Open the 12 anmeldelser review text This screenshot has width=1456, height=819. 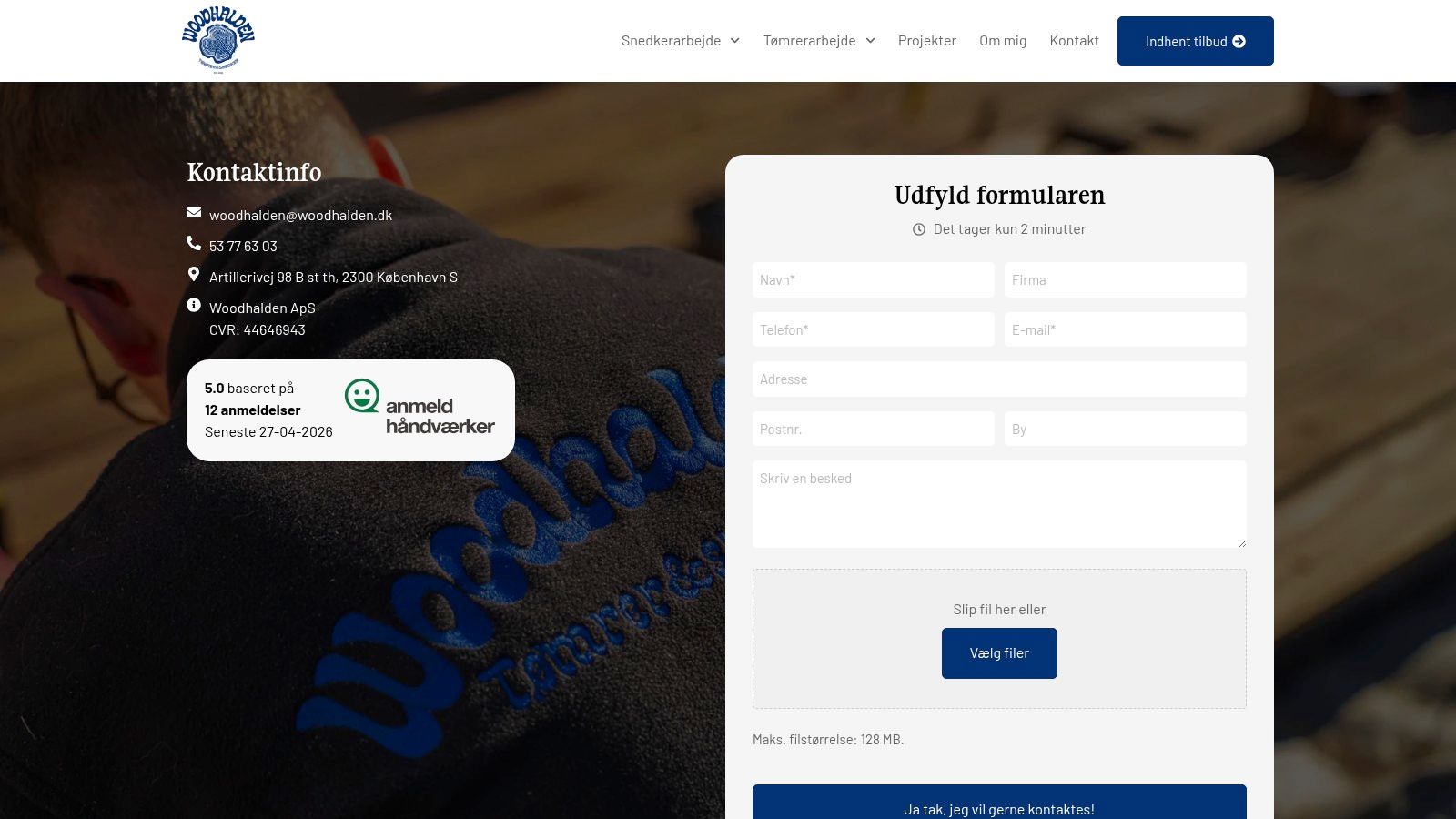click(252, 410)
